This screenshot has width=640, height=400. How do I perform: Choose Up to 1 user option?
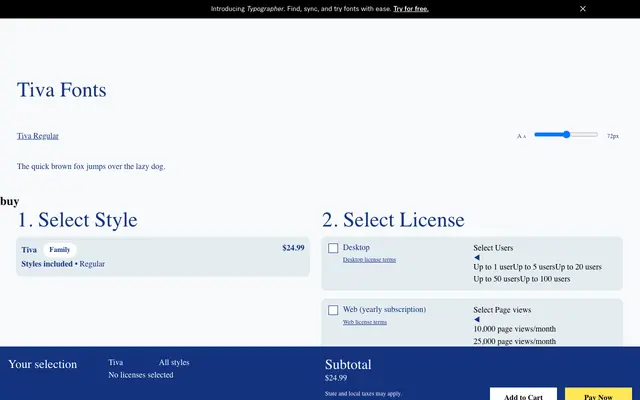click(493, 267)
